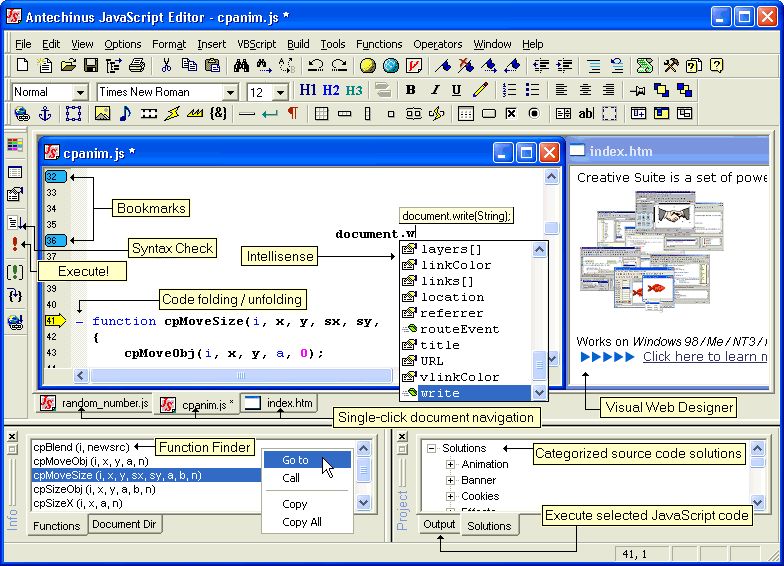The width and height of the screenshot is (784, 566).
Task: Insert an anchor with the anchor icon
Action: [45, 114]
